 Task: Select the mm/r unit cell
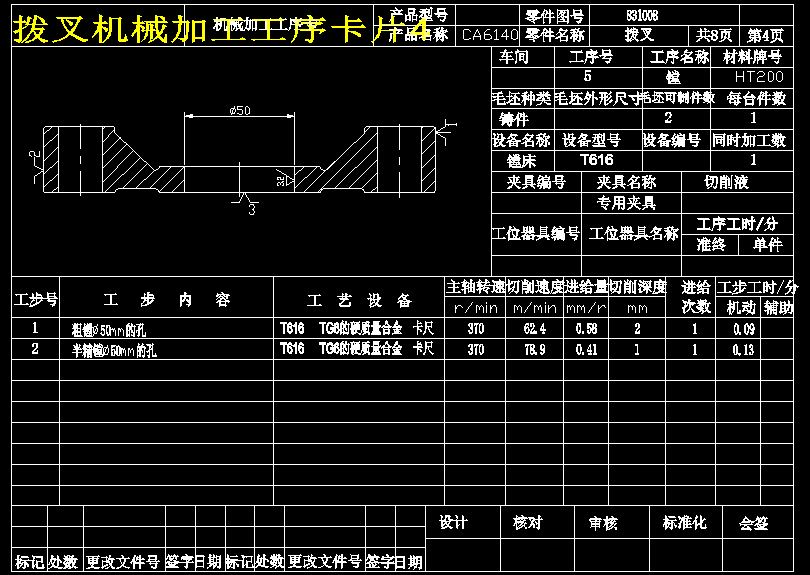[x=586, y=308]
